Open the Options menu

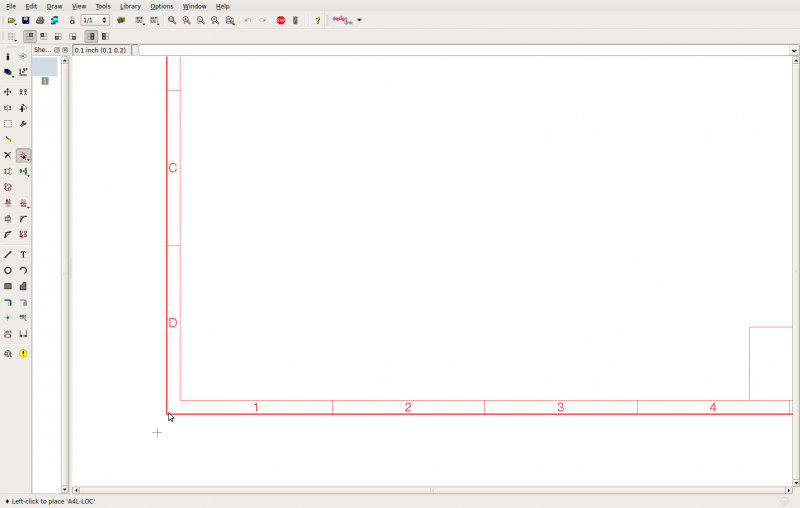161,6
